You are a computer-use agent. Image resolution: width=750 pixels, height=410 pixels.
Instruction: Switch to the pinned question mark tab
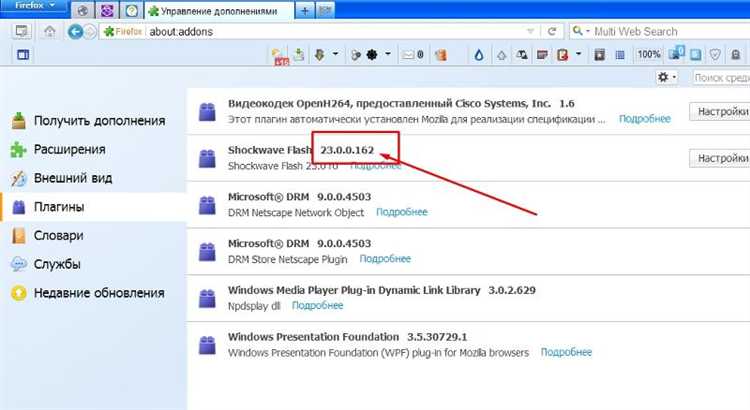[x=132, y=11]
